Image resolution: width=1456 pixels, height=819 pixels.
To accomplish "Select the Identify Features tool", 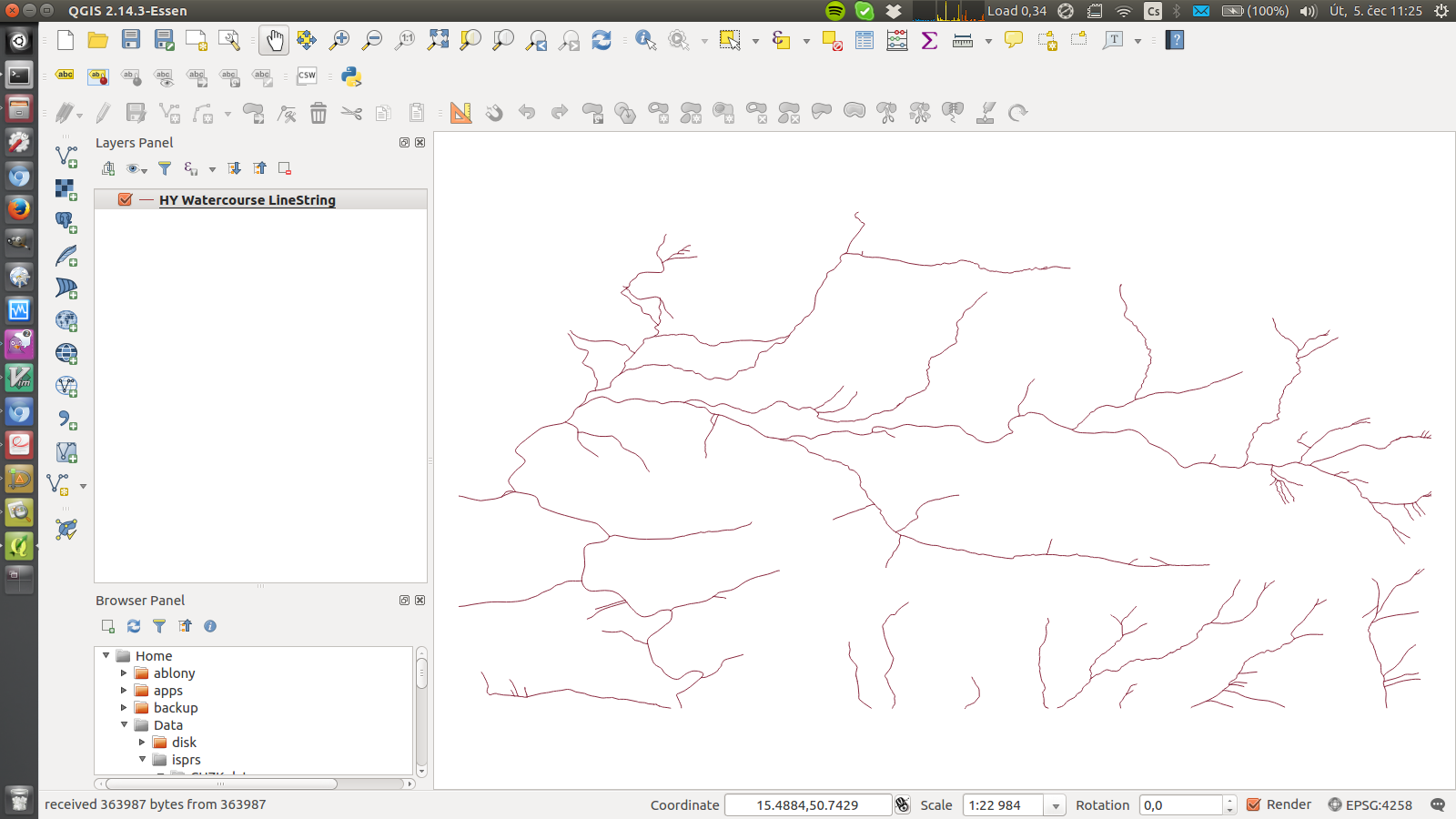I will coord(646,40).
